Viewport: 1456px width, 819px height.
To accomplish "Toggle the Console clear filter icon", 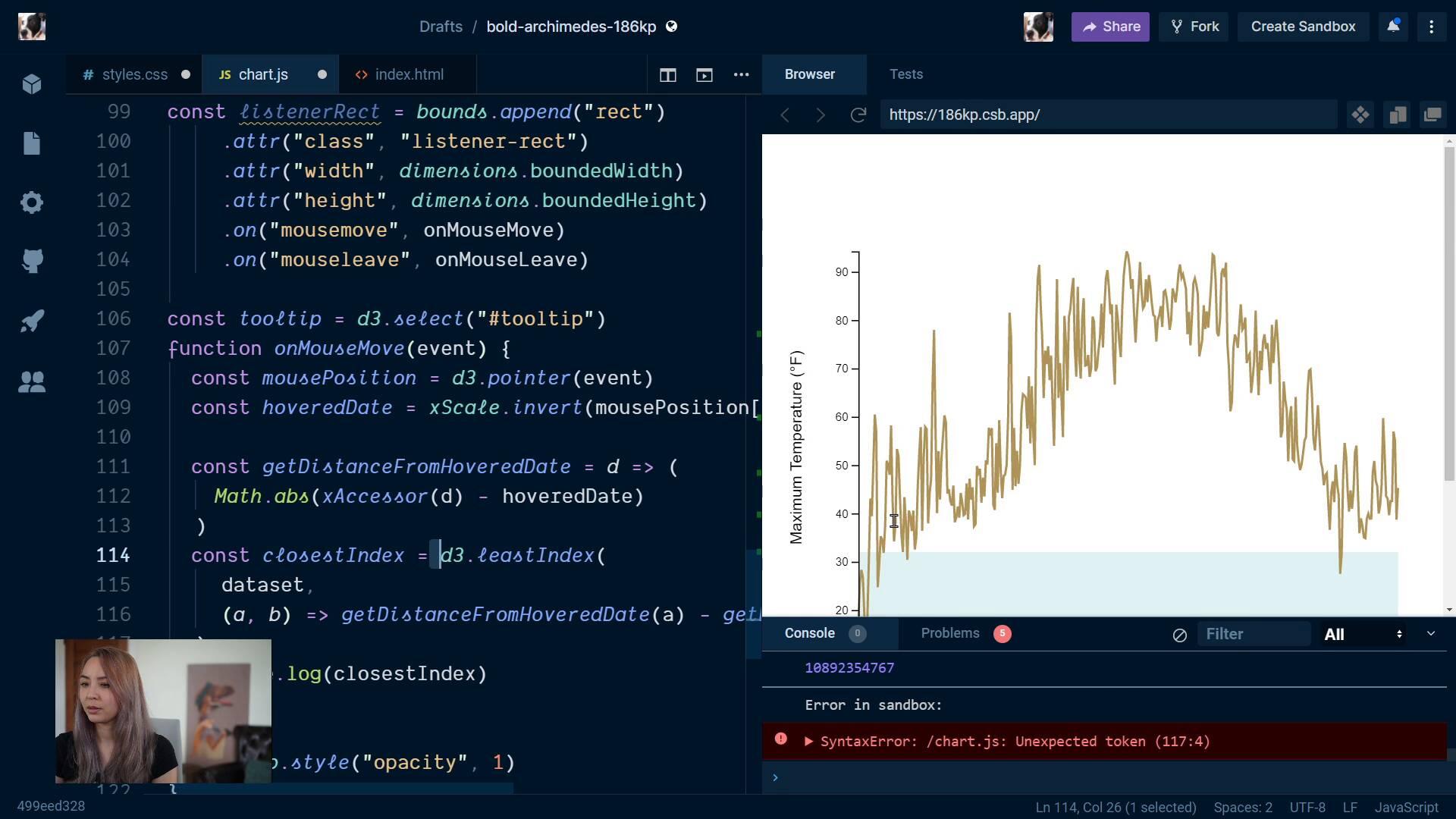I will [x=1180, y=634].
